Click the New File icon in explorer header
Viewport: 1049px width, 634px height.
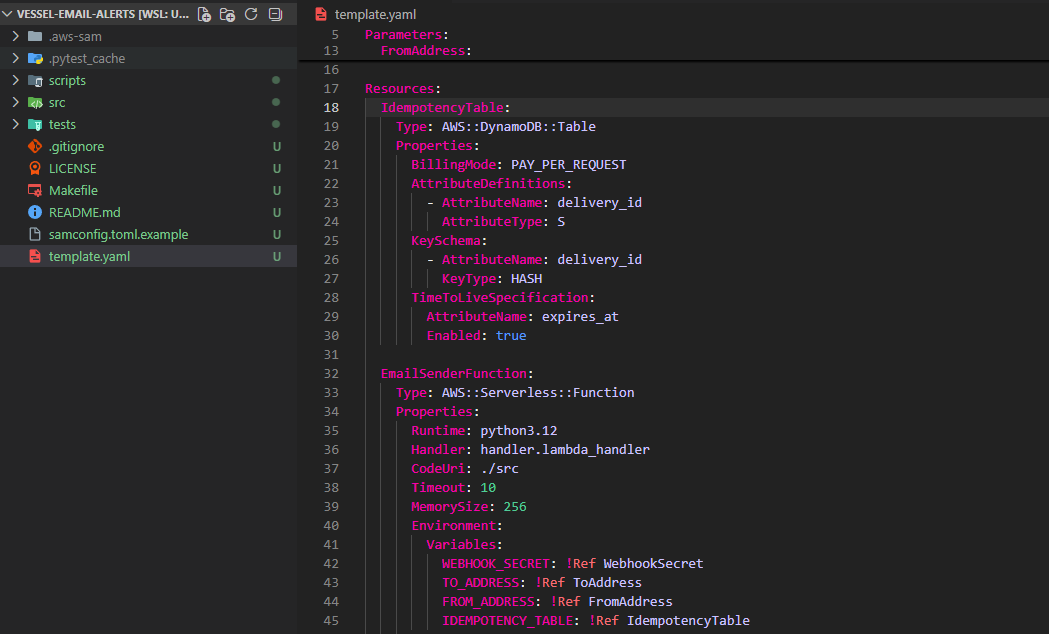pyautogui.click(x=205, y=14)
